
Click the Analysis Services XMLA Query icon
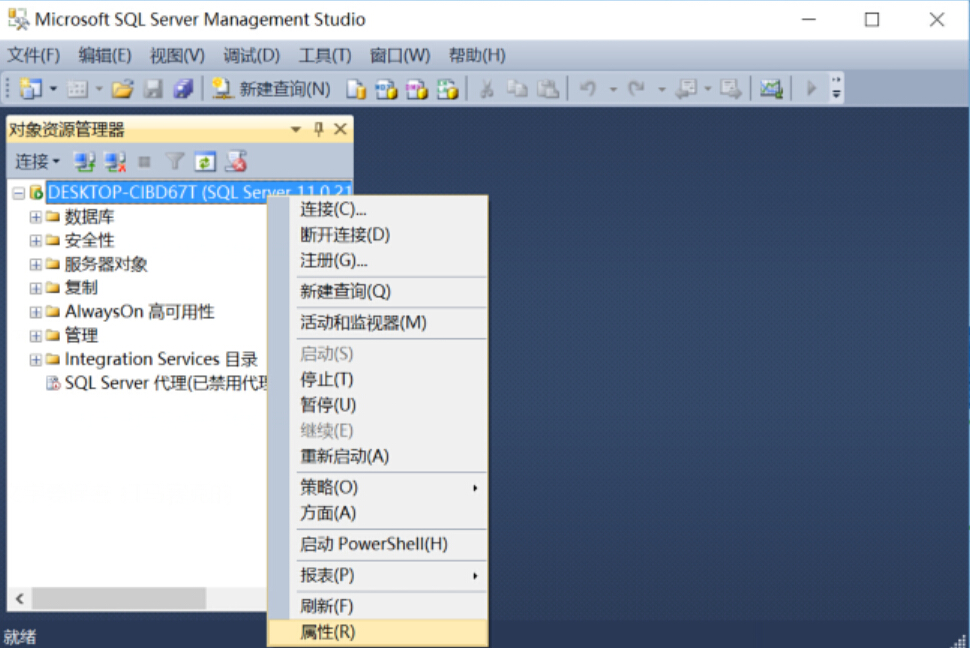pos(447,89)
